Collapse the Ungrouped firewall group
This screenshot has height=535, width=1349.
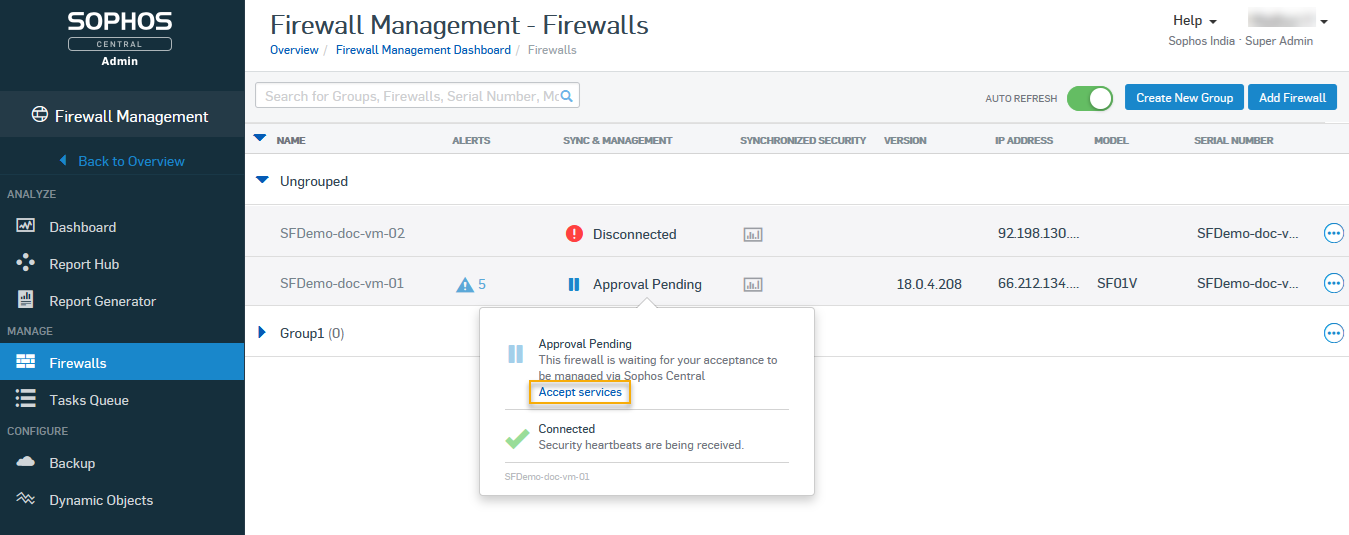(x=263, y=181)
